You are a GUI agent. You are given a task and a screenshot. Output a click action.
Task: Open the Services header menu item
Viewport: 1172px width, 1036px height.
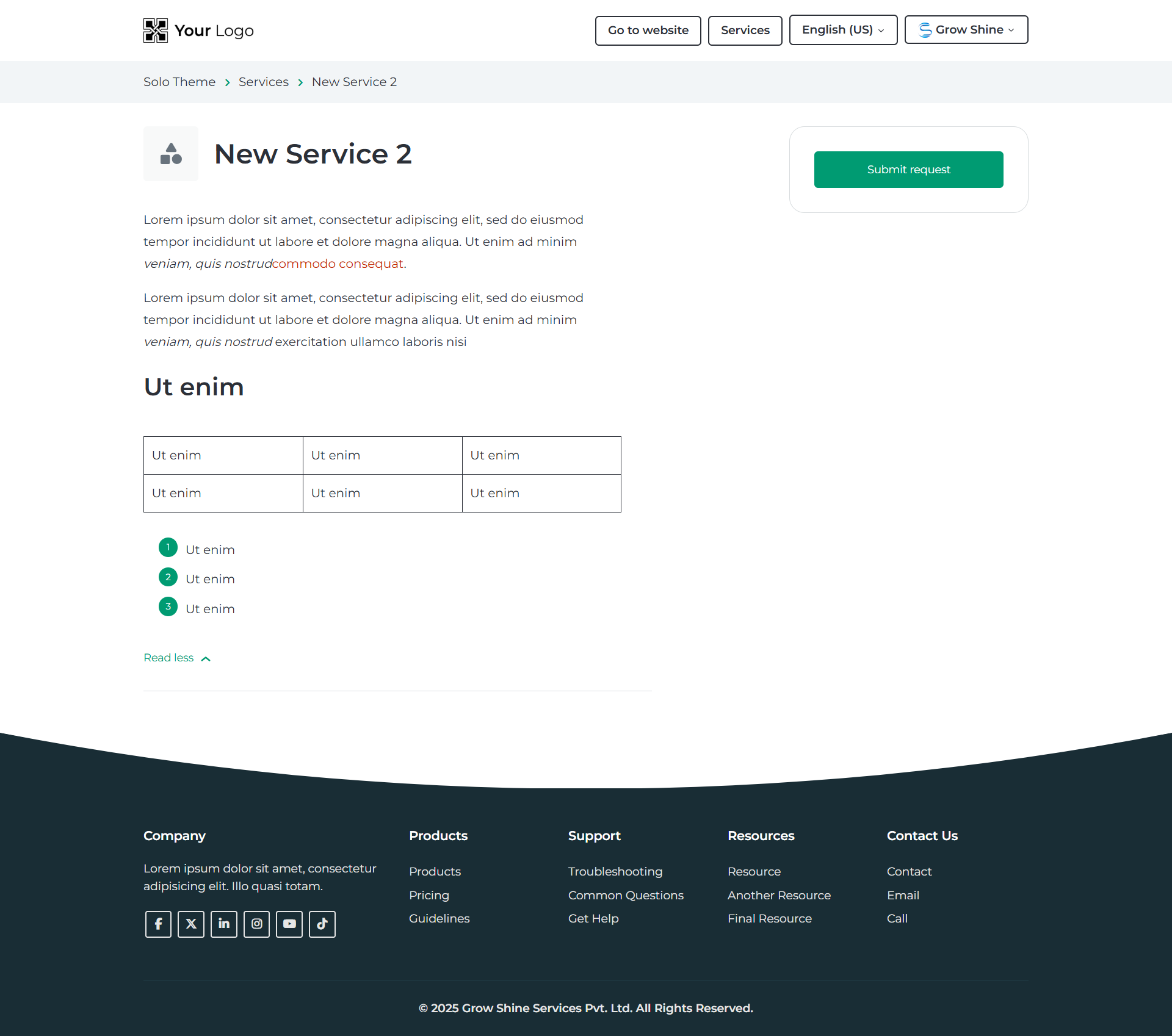click(745, 31)
